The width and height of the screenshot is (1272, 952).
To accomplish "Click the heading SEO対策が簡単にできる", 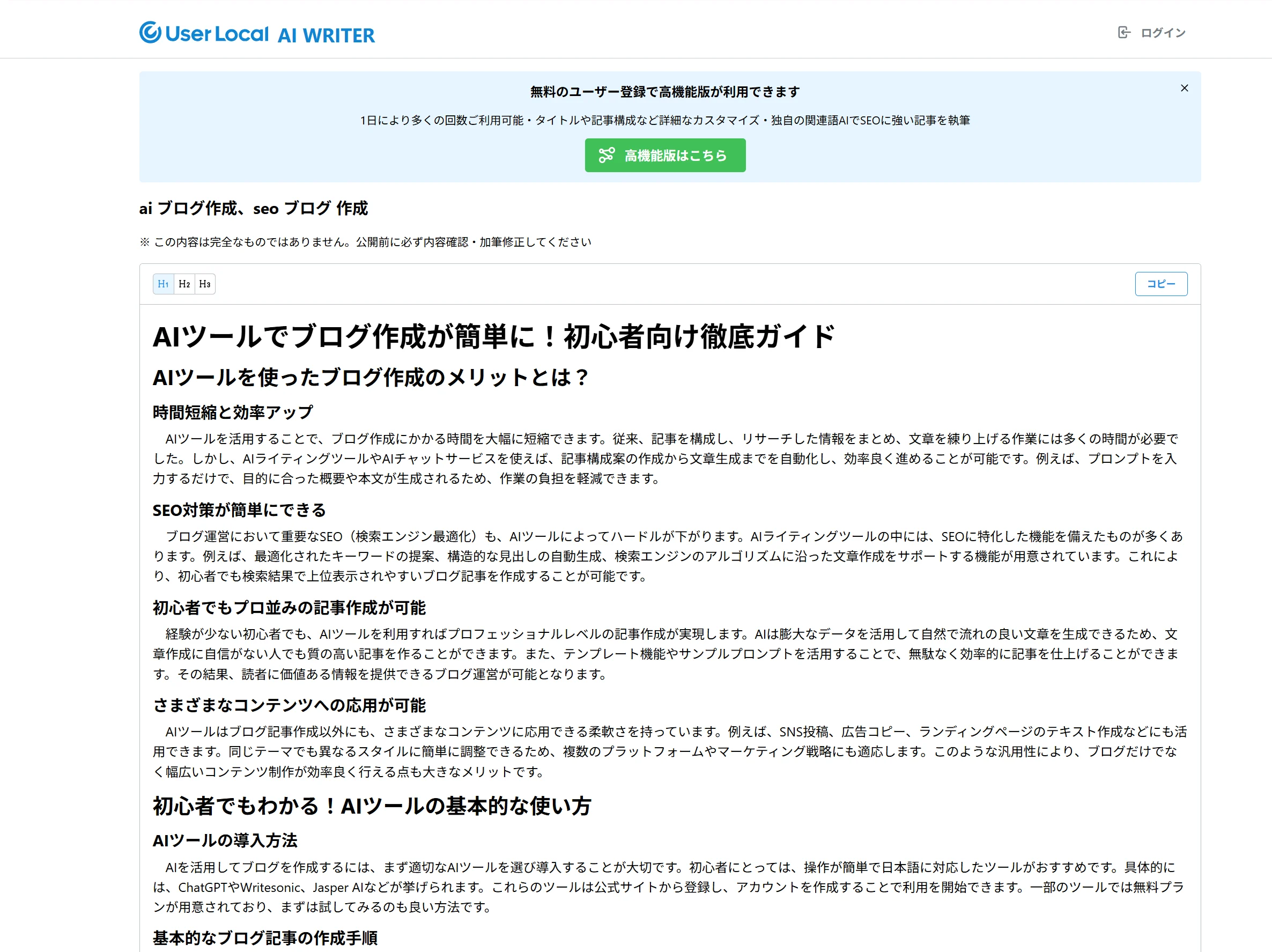I will click(239, 510).
